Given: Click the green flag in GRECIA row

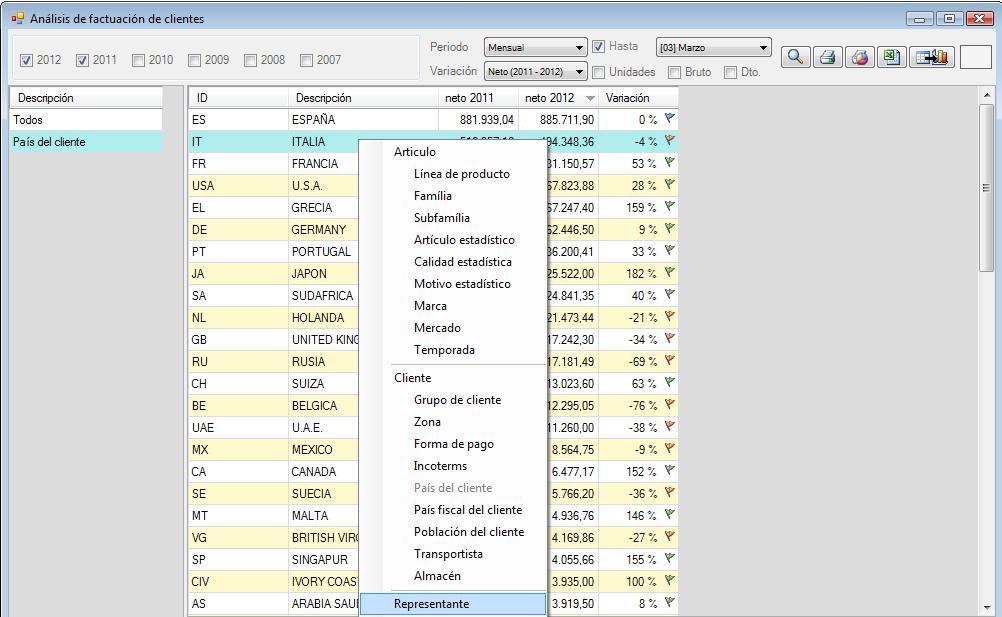Looking at the screenshot, I should click(670, 207).
